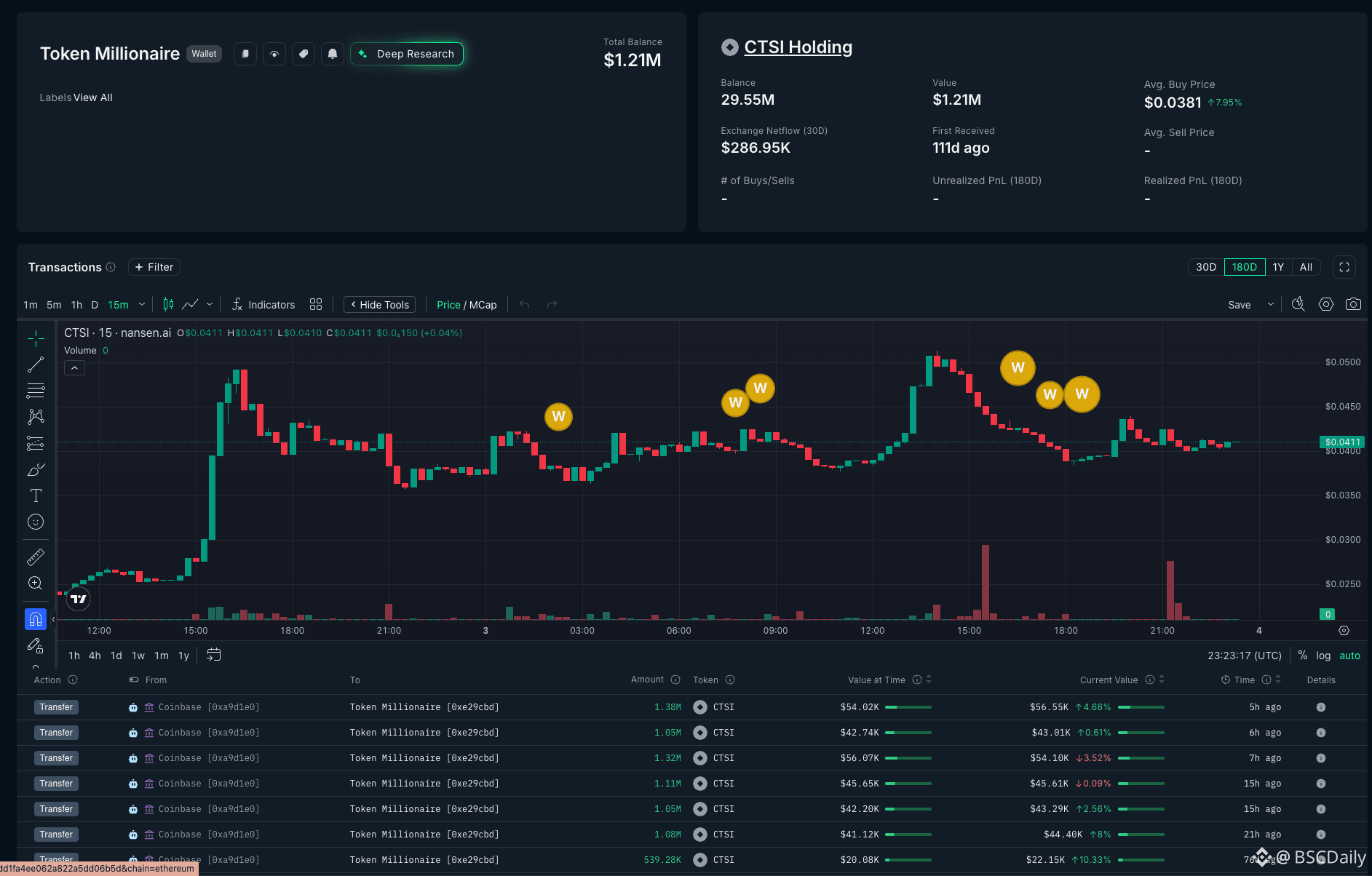1372x876 pixels.
Task: Open the bell alert icon for this wallet
Action: pyautogui.click(x=333, y=54)
